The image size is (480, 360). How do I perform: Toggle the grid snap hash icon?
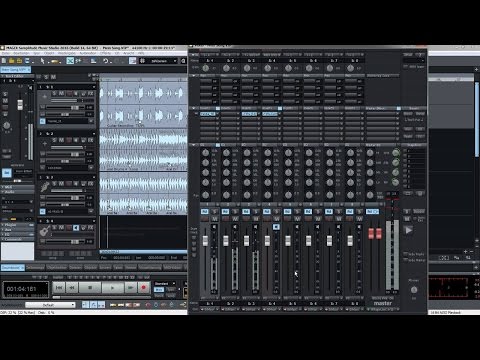[x=142, y=61]
